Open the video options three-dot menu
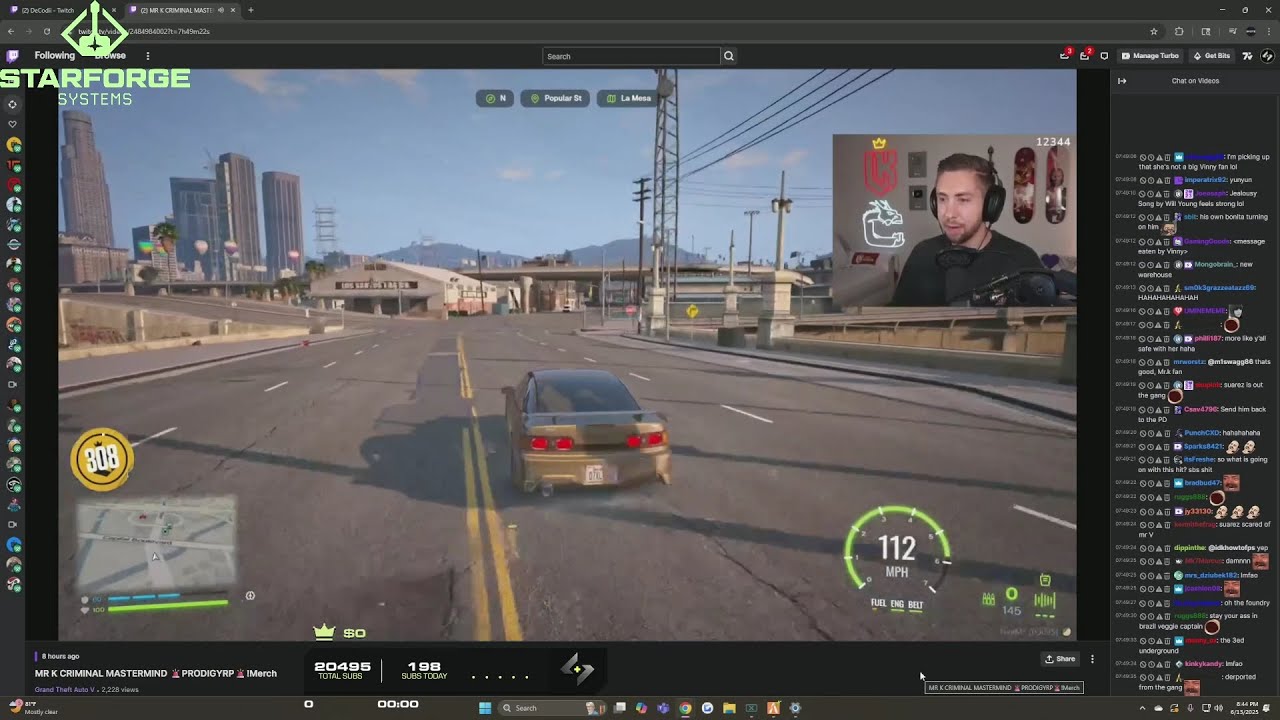 pyautogui.click(x=1092, y=659)
